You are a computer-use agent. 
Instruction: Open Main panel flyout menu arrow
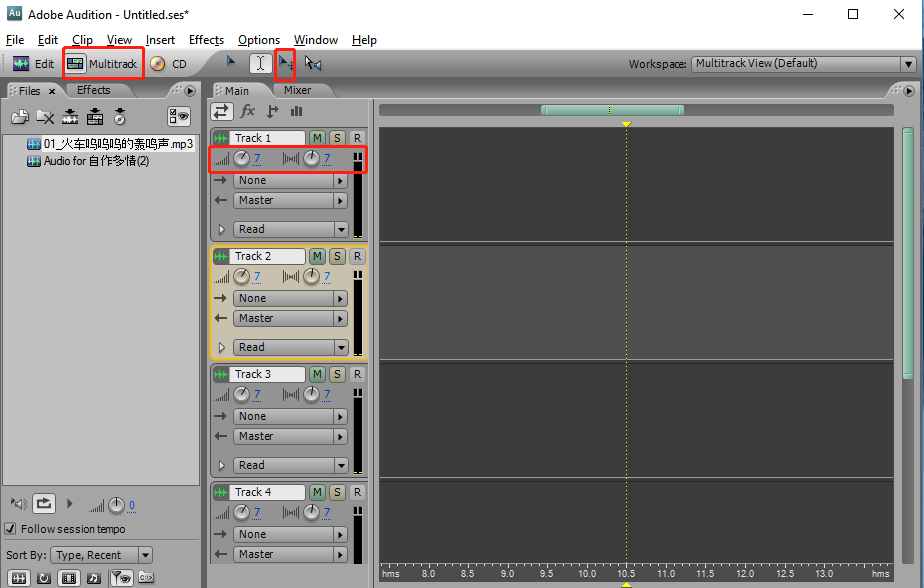click(x=909, y=91)
